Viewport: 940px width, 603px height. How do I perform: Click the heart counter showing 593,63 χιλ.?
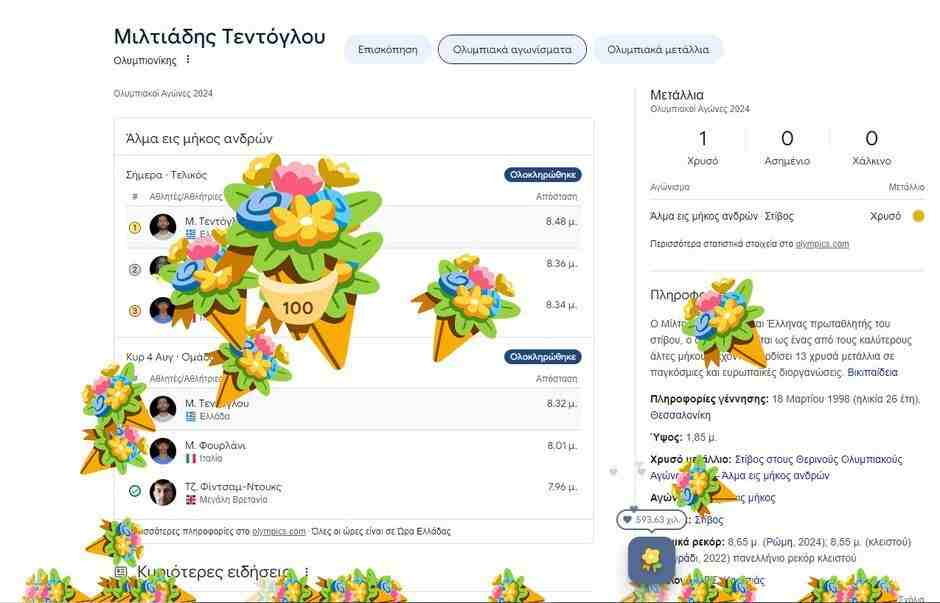[x=651, y=520]
